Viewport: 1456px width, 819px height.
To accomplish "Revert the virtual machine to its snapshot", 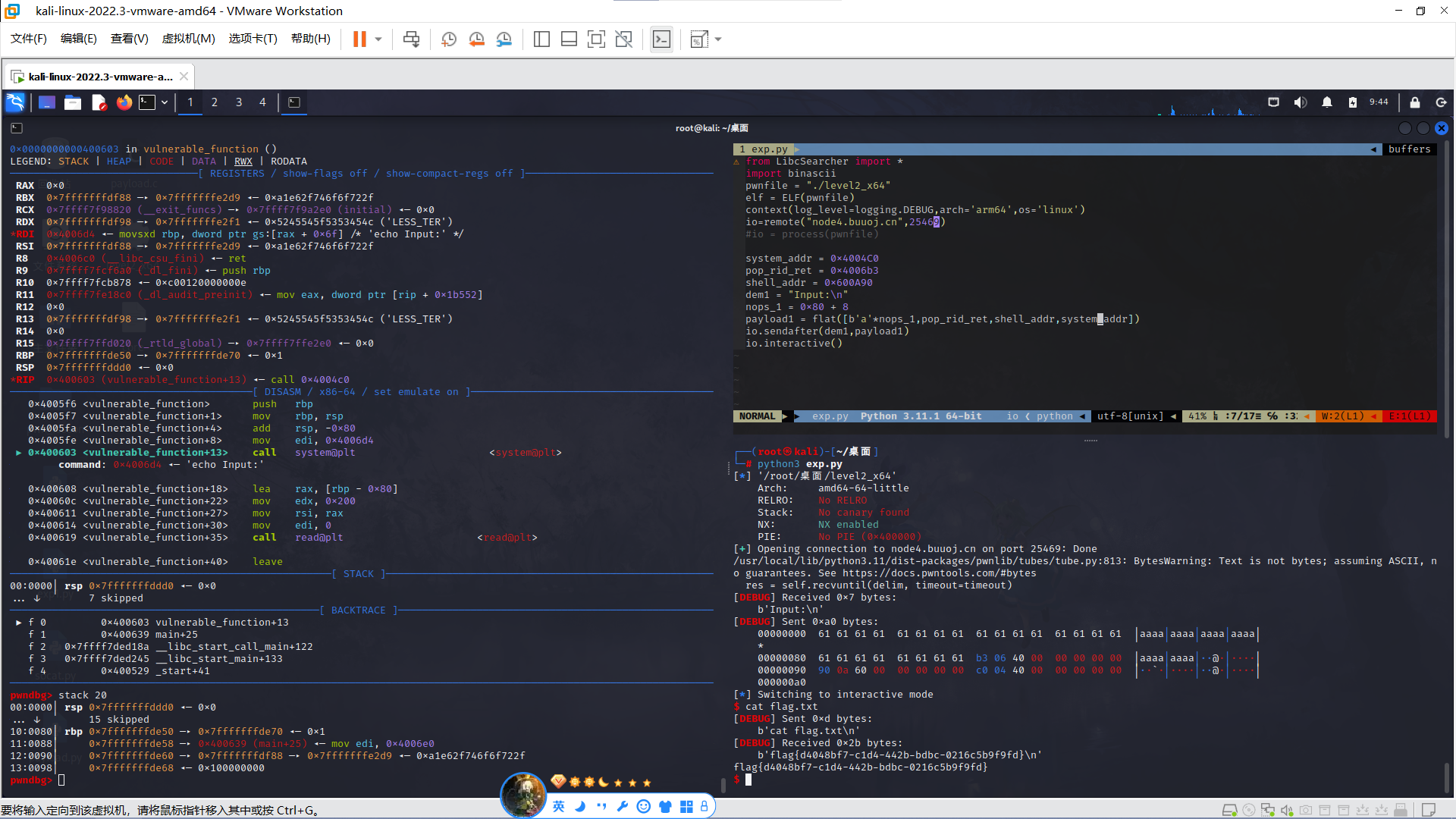I will 476,39.
